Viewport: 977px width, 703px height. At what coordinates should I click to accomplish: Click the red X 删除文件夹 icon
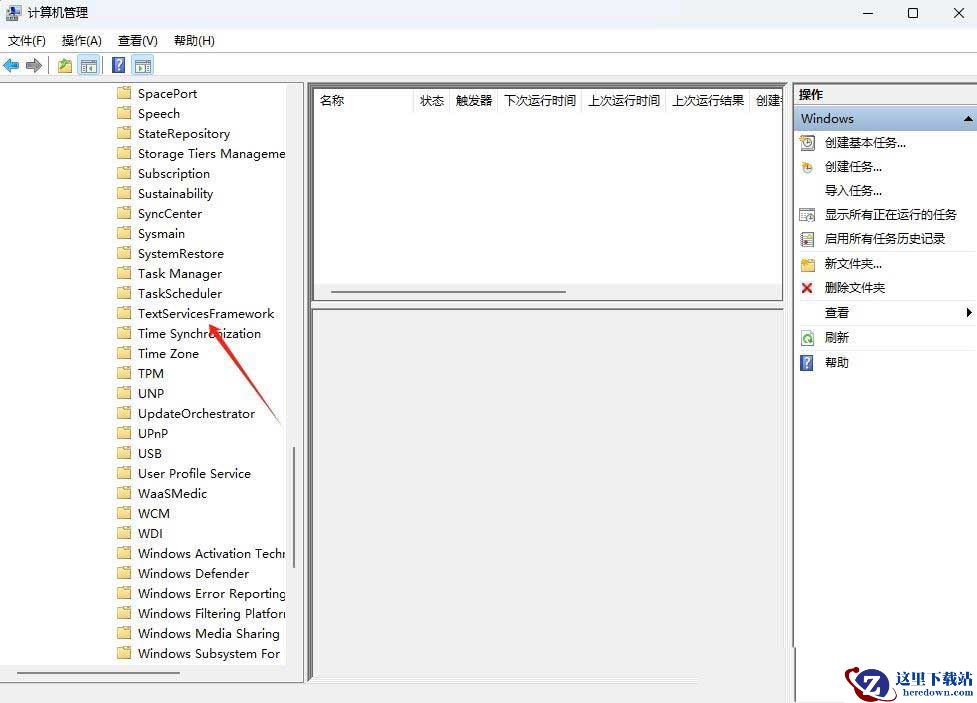click(807, 288)
